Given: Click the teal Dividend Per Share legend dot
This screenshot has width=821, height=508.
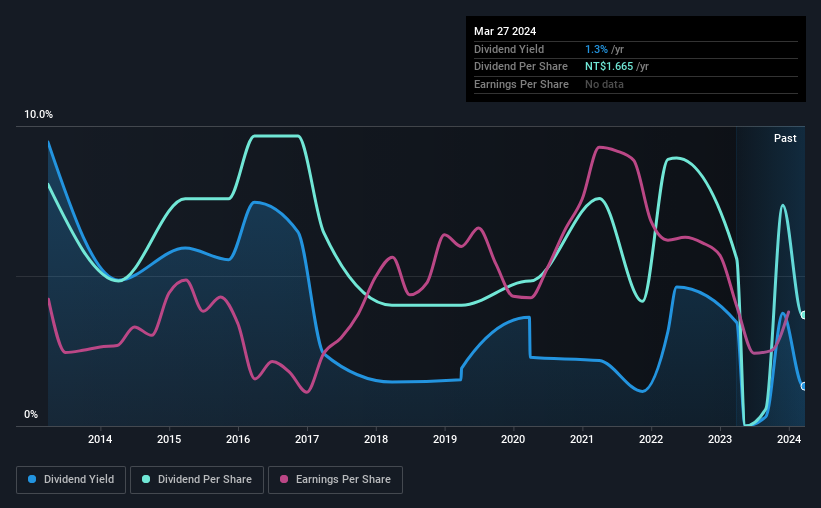Looking at the screenshot, I should point(146,479).
